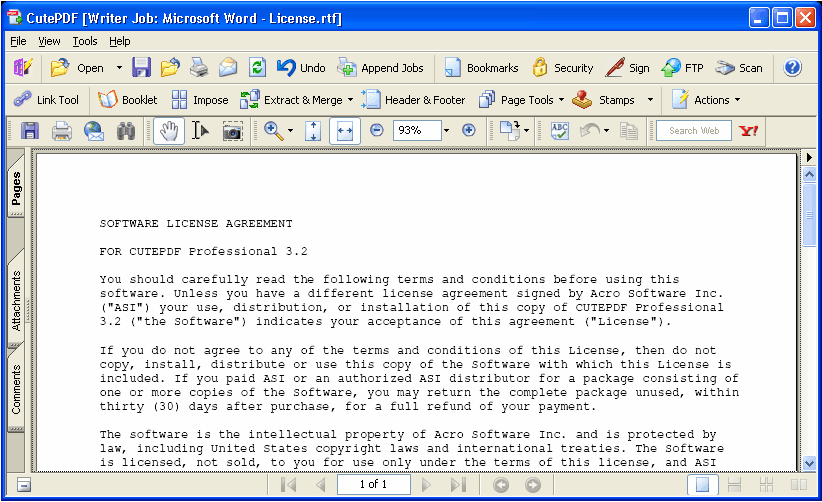Click the Undo button
822x502 pixels.
301,68
